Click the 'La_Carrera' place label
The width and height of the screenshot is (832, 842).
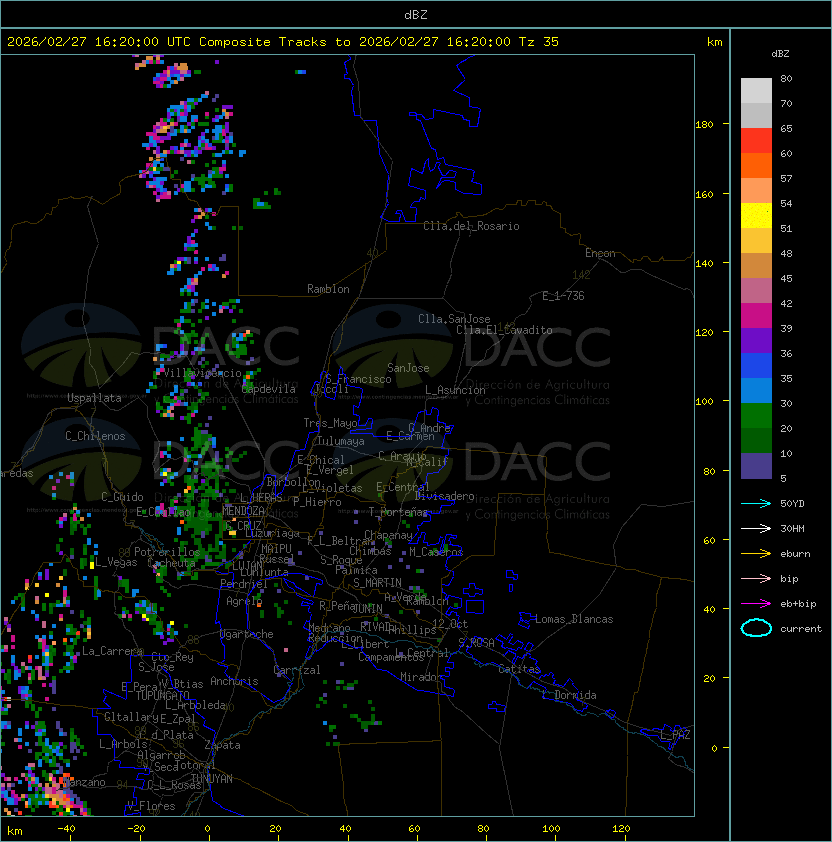112,651
